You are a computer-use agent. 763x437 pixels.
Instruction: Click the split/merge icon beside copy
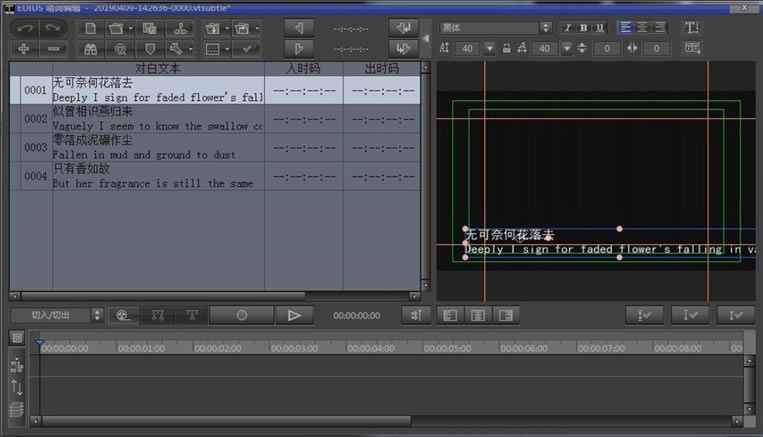[x=180, y=29]
